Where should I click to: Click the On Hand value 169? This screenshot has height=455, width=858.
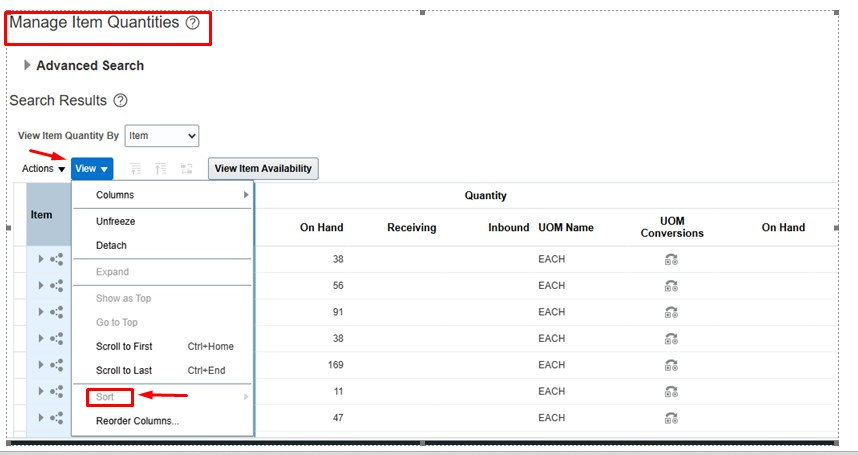(x=335, y=365)
